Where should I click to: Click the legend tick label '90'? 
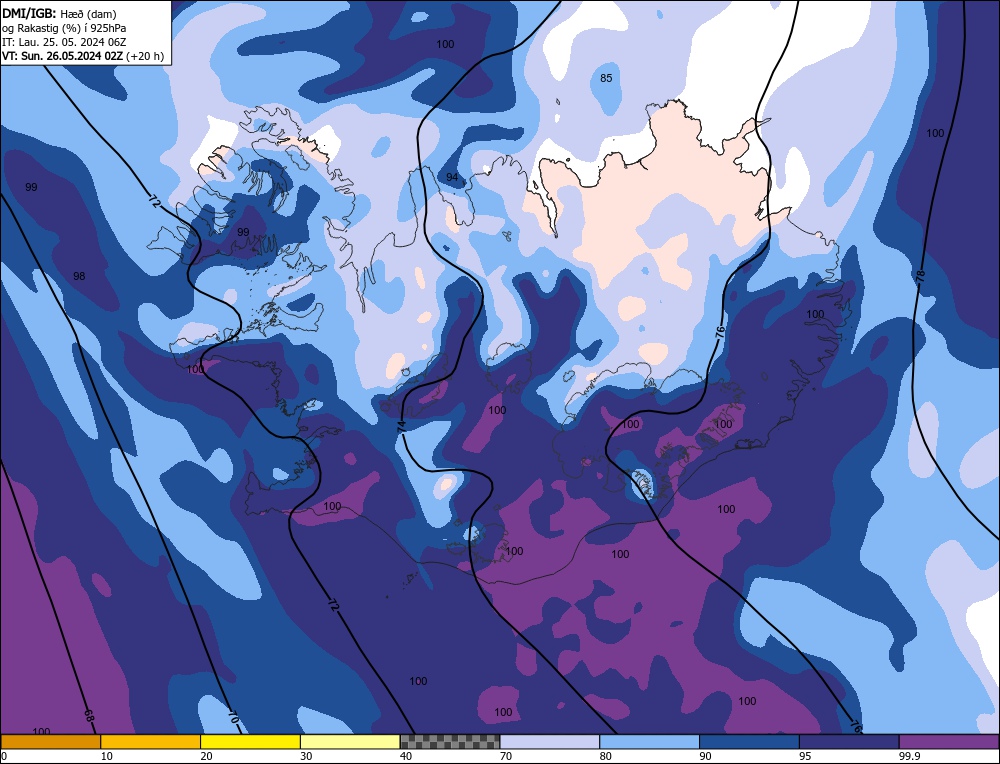click(x=705, y=756)
